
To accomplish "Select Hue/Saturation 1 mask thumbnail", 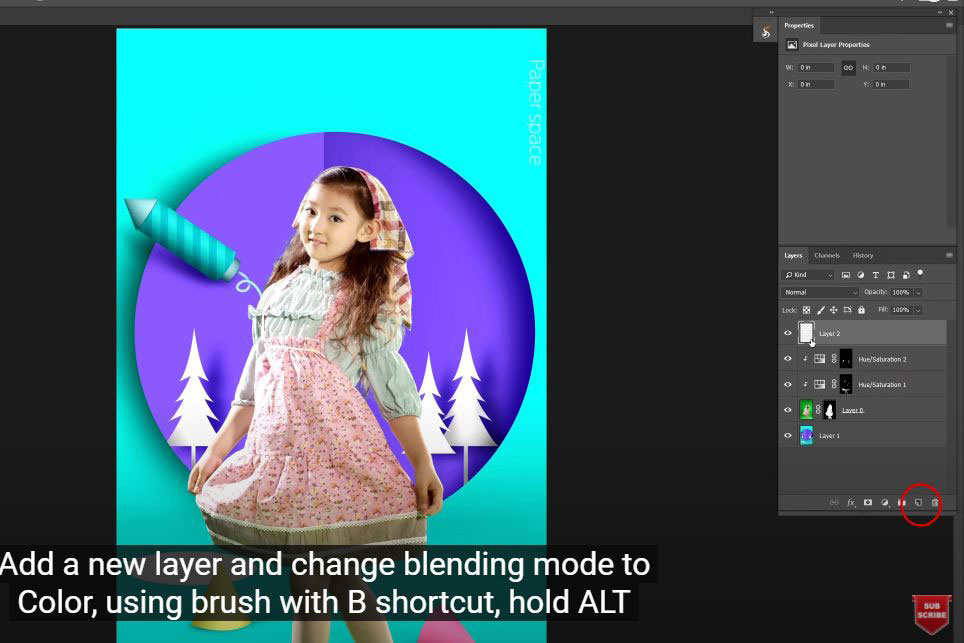I will coord(846,384).
